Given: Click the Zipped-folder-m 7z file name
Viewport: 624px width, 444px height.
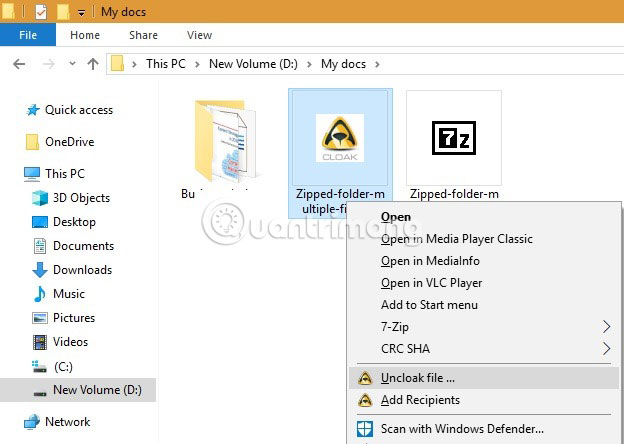Looking at the screenshot, I should click(454, 194).
